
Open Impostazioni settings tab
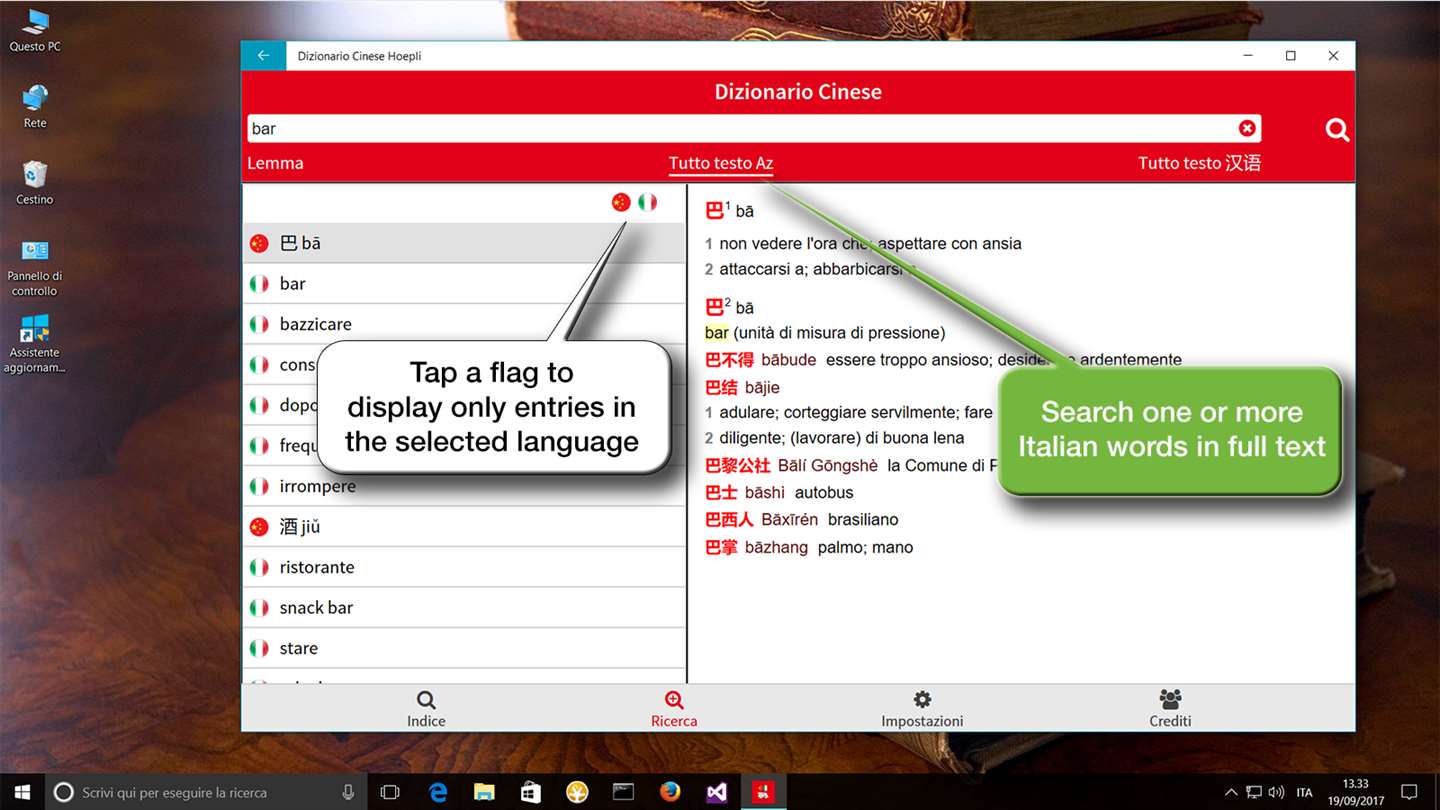tap(922, 709)
